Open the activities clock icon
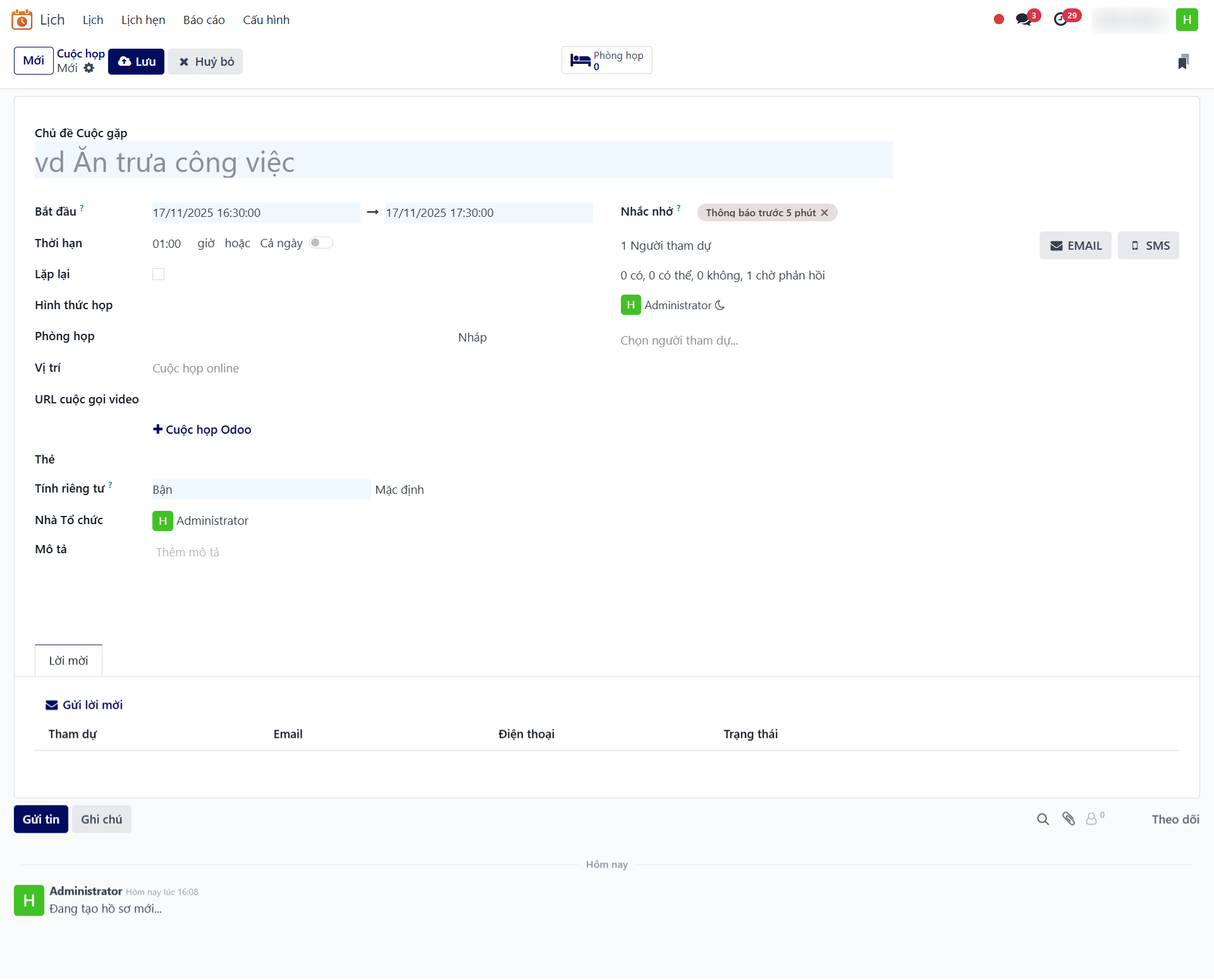The width and height of the screenshot is (1214, 980). [x=1061, y=20]
